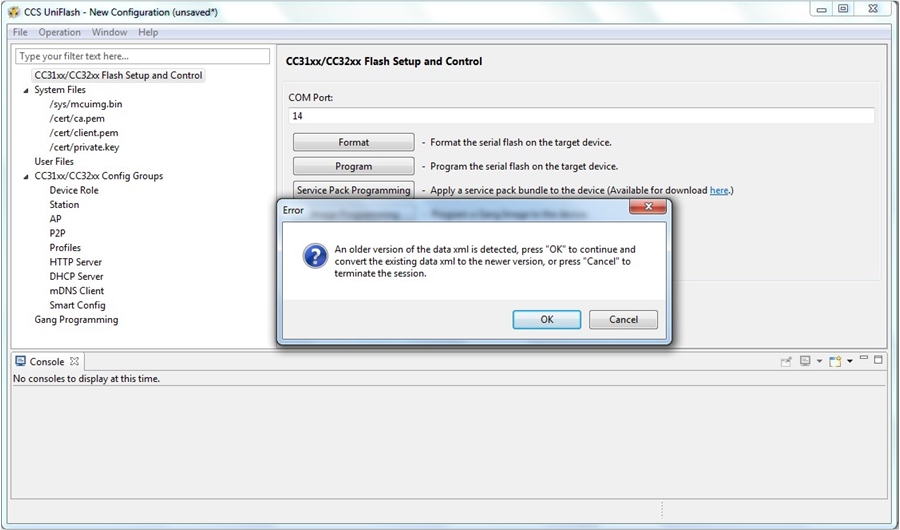Select Station config group

pyautogui.click(x=64, y=204)
